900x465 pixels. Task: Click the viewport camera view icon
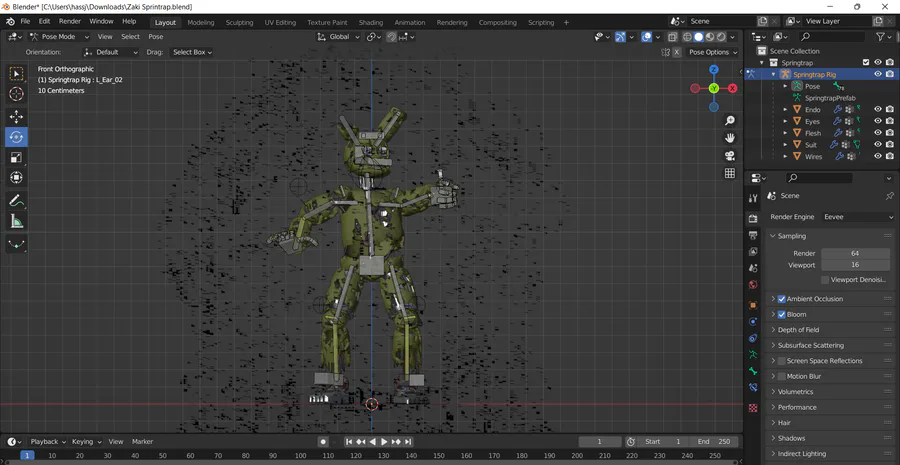coord(730,155)
